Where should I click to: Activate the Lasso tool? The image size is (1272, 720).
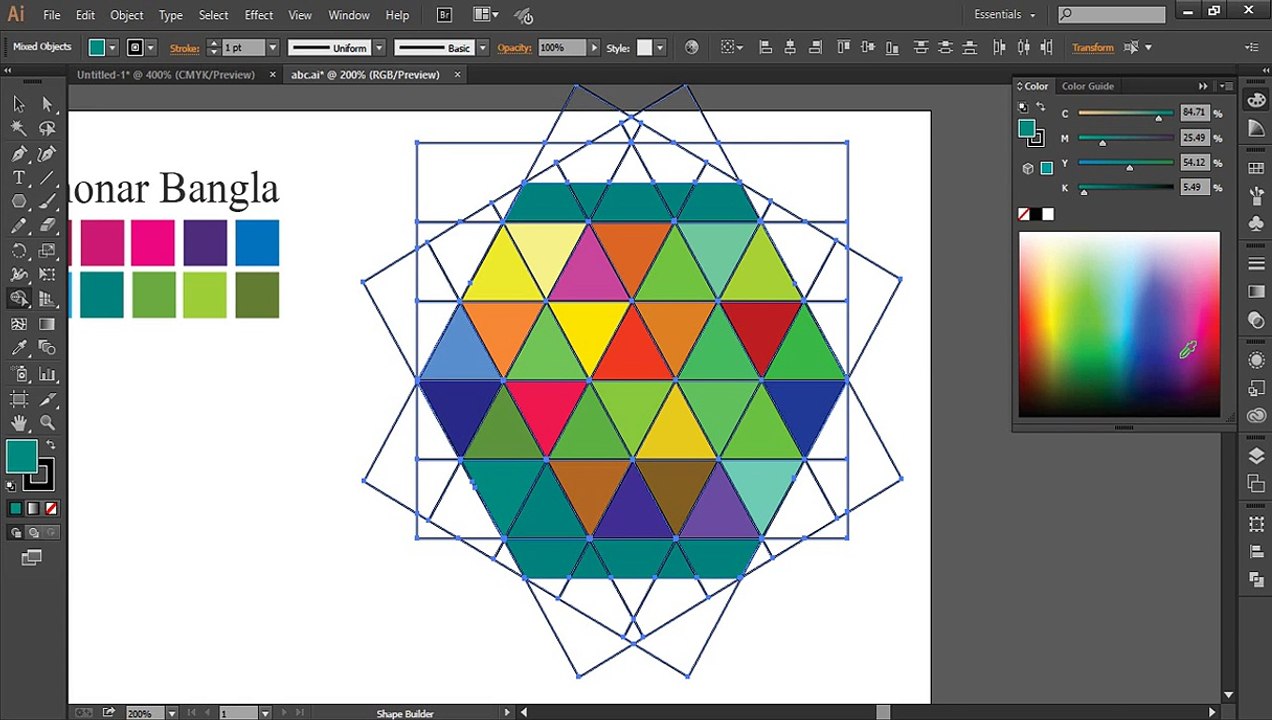click(x=47, y=128)
